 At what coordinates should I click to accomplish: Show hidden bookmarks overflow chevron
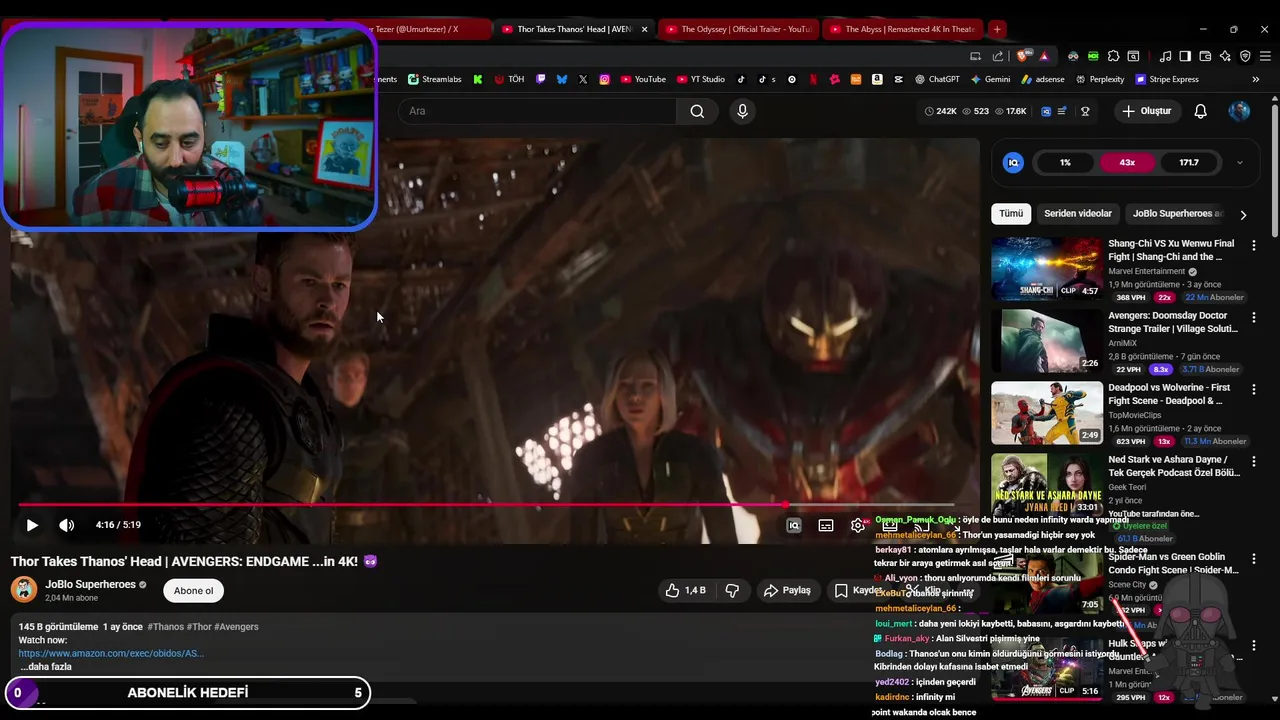pos(1255,79)
